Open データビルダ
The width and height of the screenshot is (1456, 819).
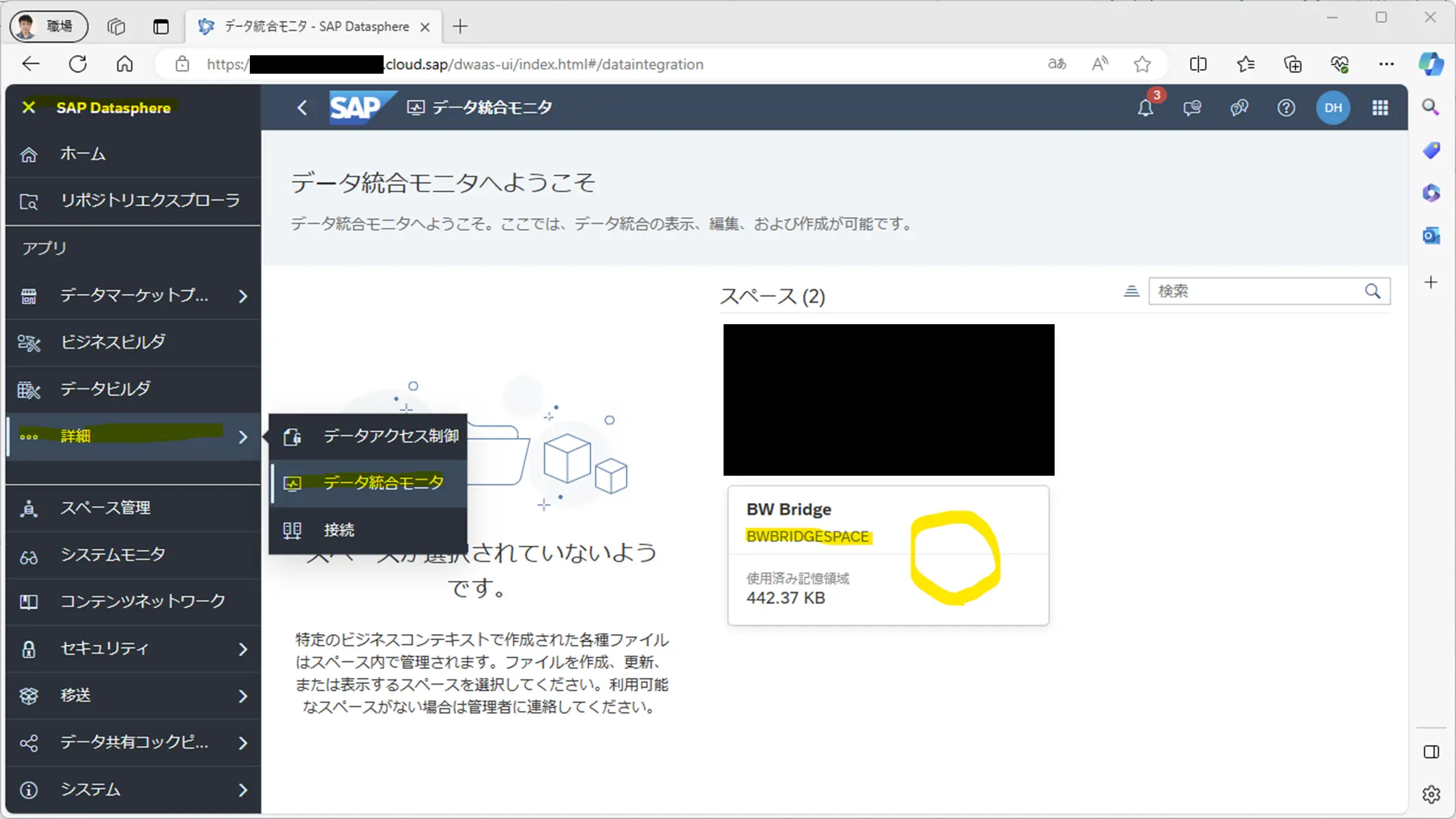(x=133, y=389)
